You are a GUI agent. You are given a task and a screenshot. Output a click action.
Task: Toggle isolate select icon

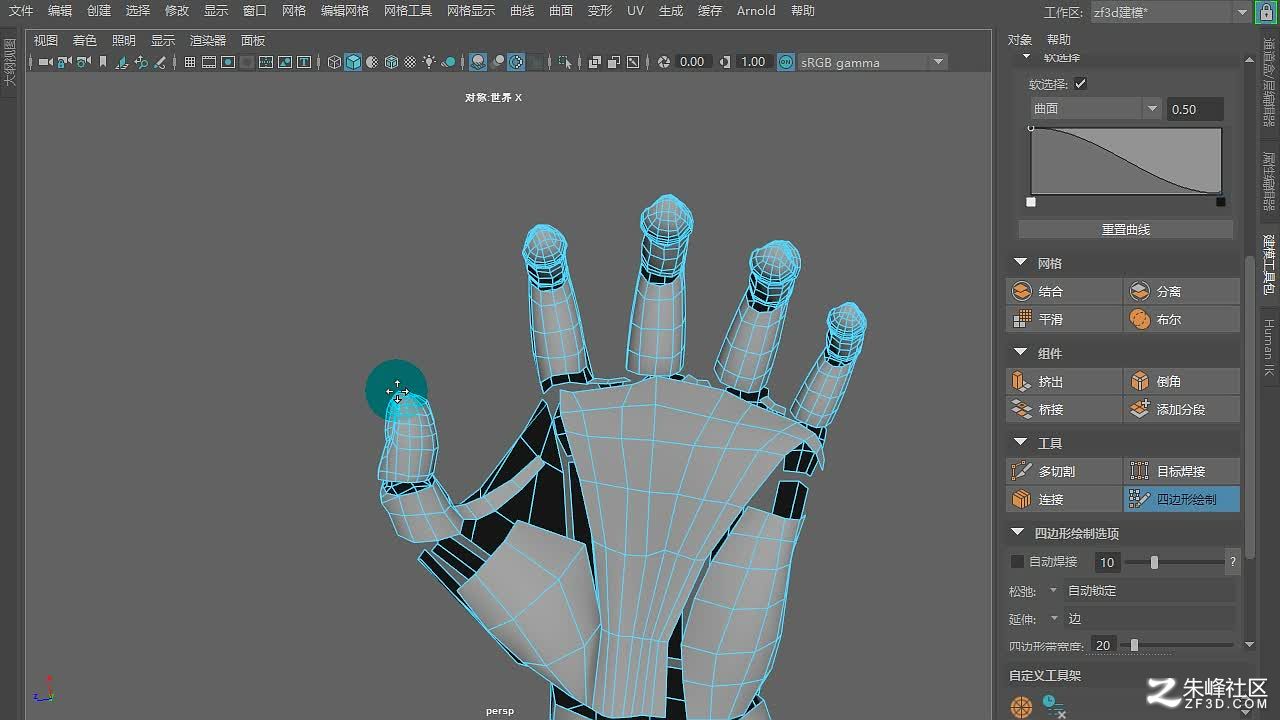[x=565, y=62]
